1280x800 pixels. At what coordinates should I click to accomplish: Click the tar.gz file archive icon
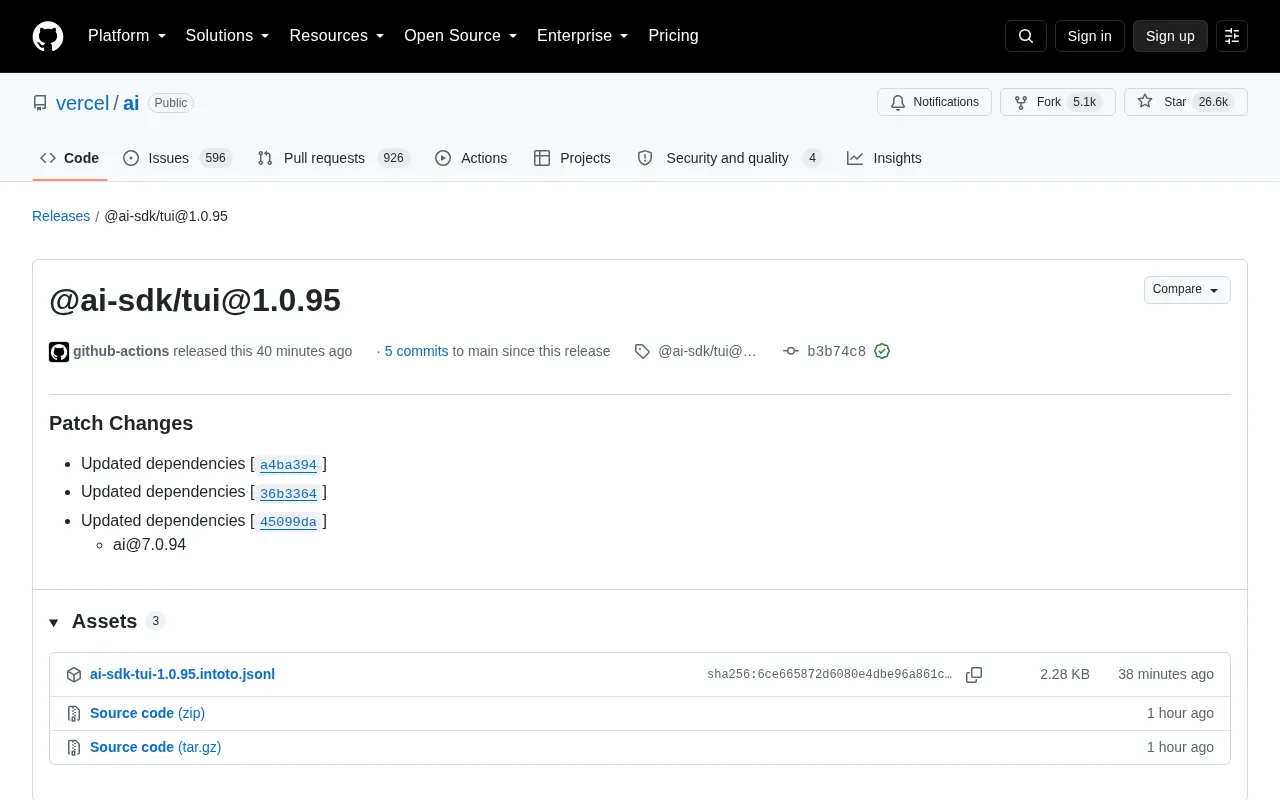(x=74, y=748)
